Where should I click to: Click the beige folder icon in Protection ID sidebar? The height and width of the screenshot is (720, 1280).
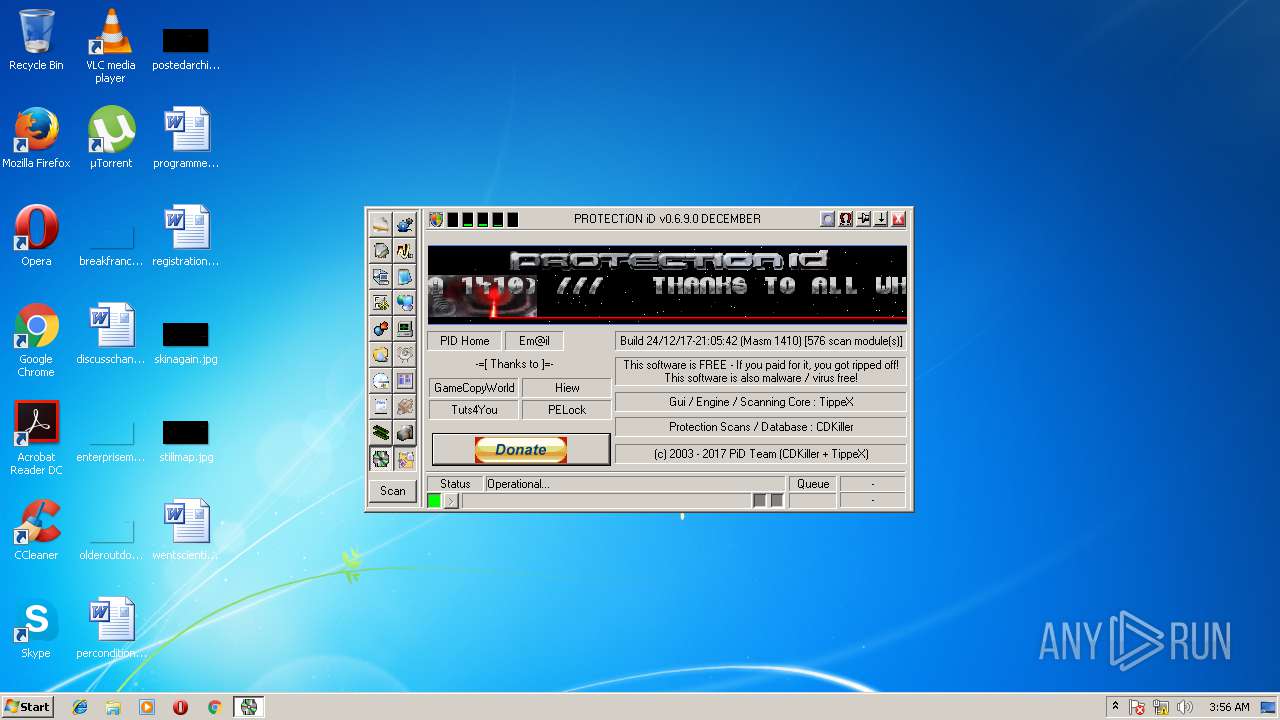(x=380, y=224)
